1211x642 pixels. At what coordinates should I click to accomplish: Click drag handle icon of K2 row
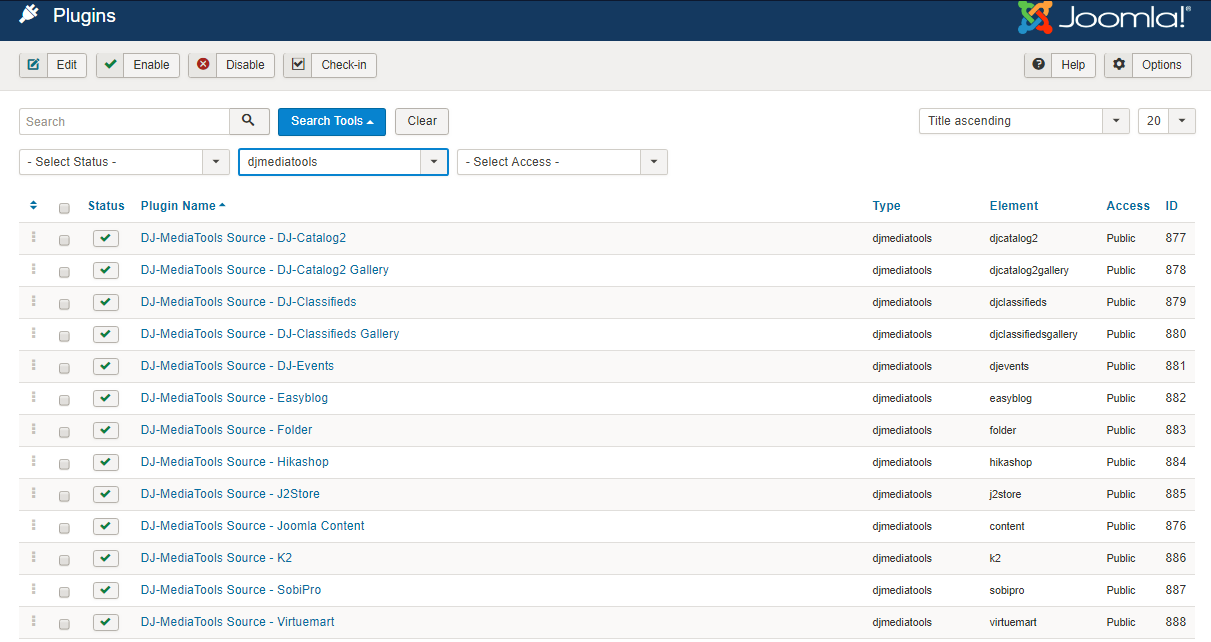pyautogui.click(x=33, y=557)
